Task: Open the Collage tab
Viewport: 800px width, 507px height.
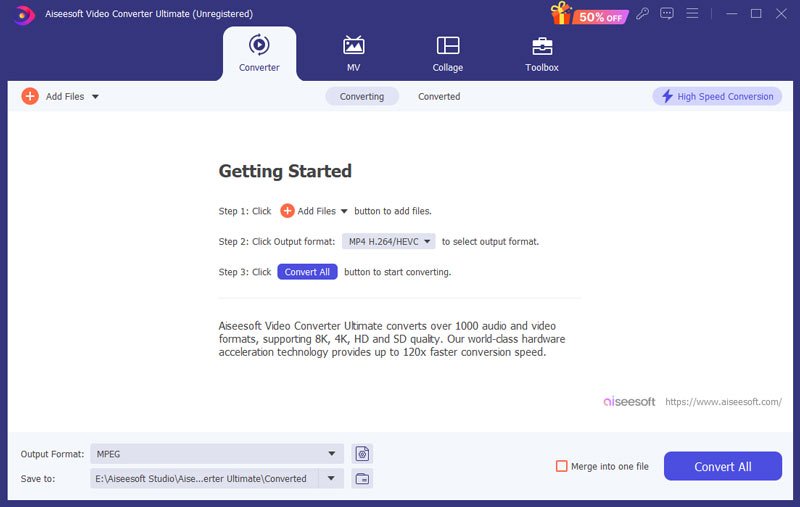Action: (x=448, y=54)
